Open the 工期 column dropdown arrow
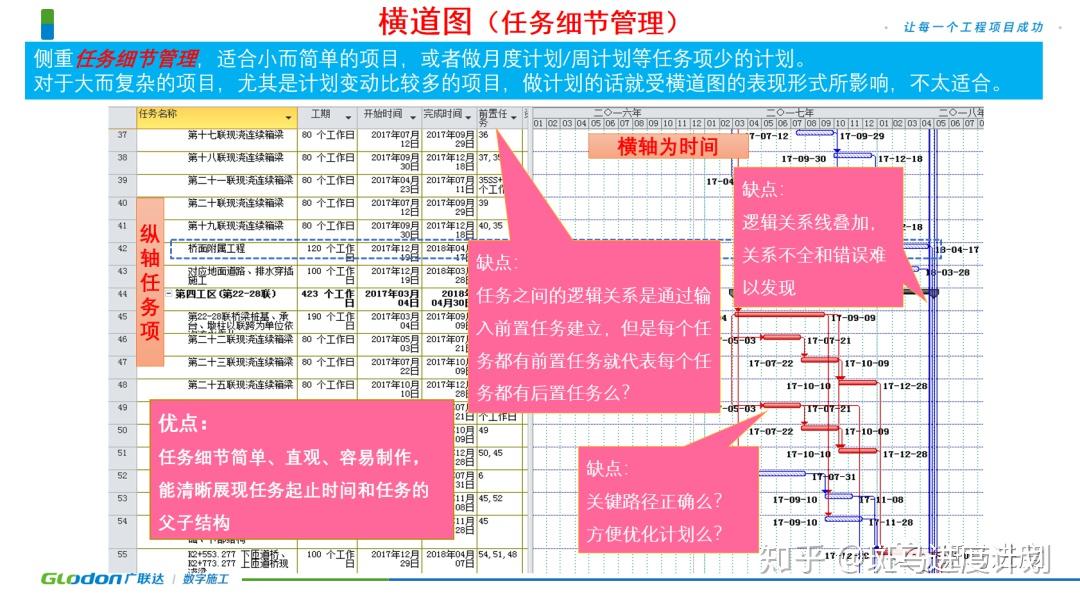 [348, 117]
